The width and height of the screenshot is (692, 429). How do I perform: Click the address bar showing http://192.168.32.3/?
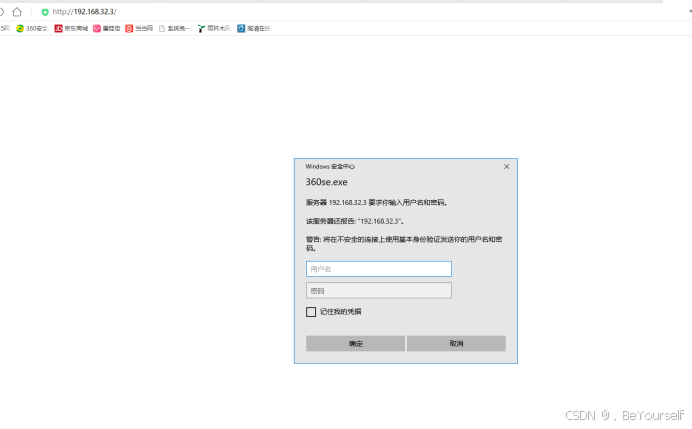tap(84, 12)
